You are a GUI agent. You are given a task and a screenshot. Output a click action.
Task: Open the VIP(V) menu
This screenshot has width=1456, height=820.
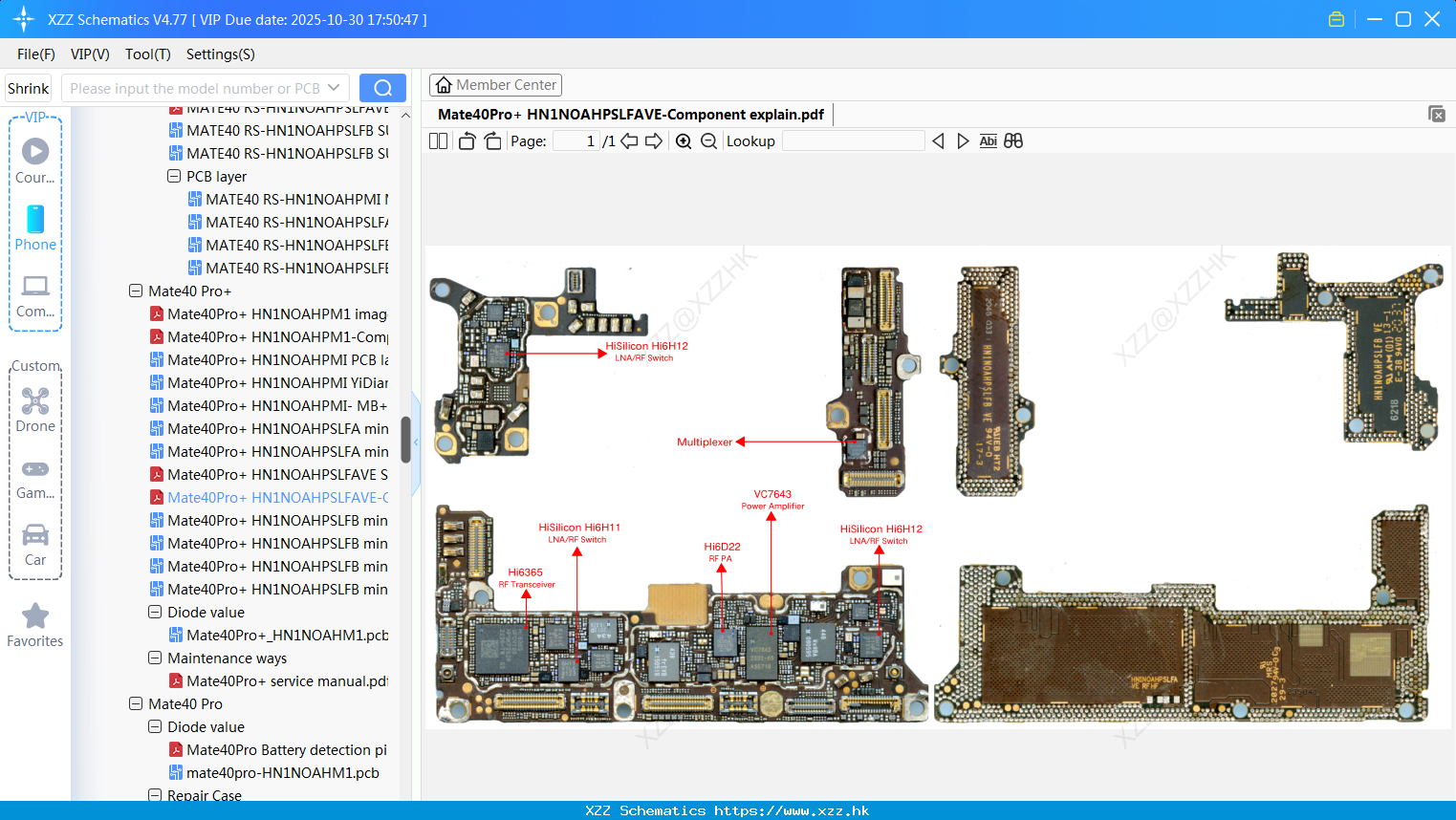tap(90, 54)
